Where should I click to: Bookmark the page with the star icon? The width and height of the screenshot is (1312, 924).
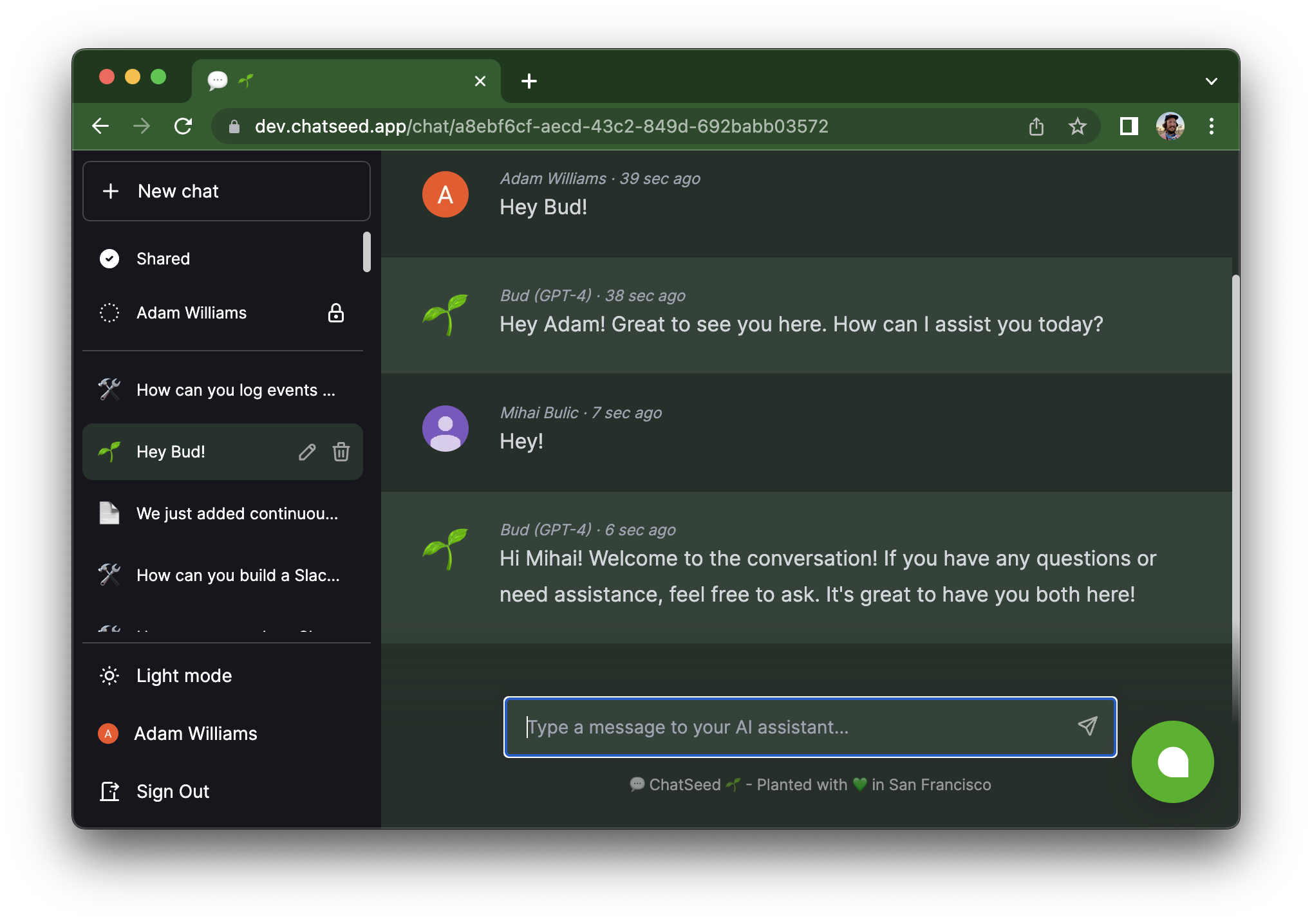(1077, 127)
